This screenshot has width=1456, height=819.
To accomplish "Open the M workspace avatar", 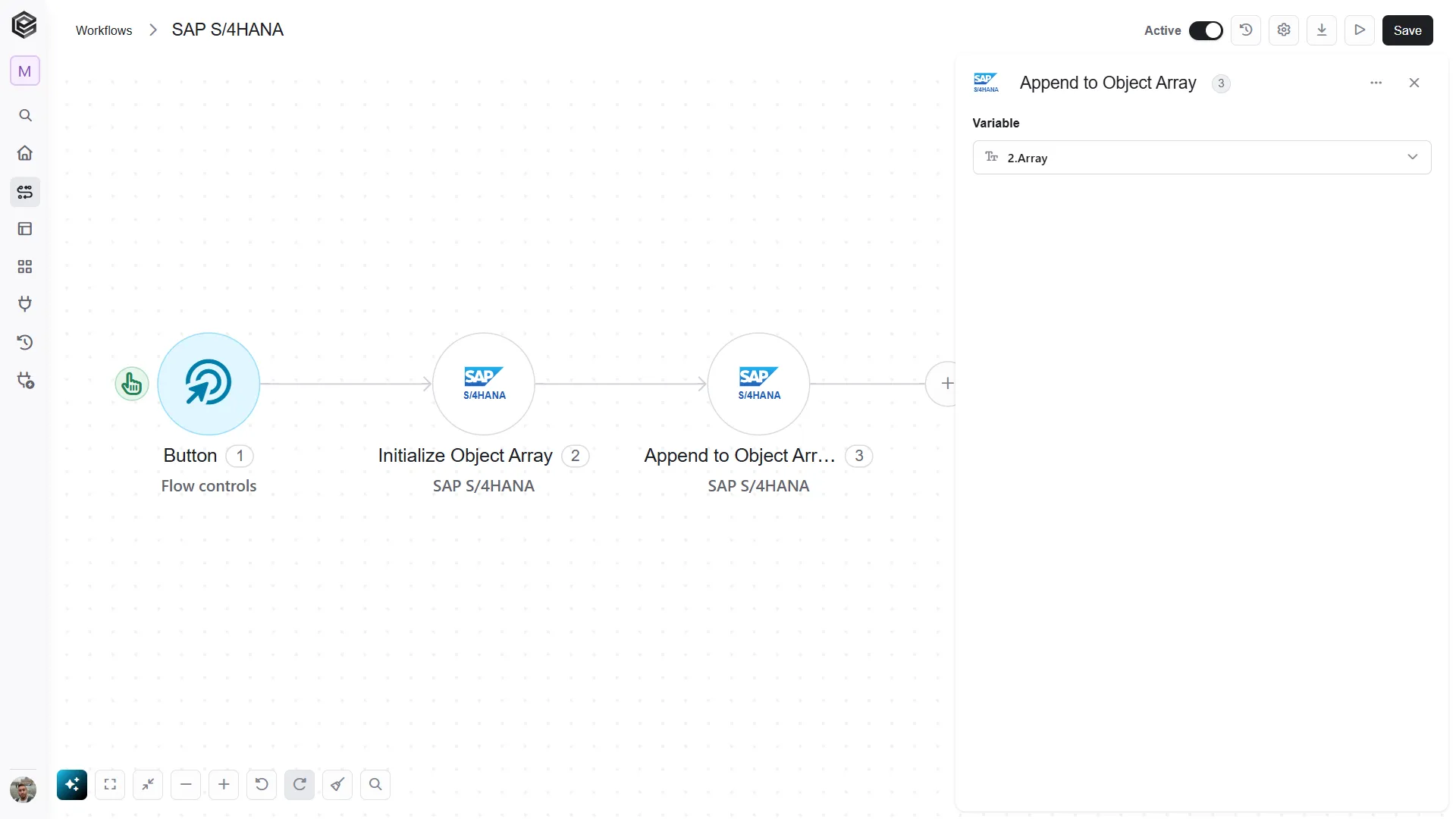I will point(25,71).
